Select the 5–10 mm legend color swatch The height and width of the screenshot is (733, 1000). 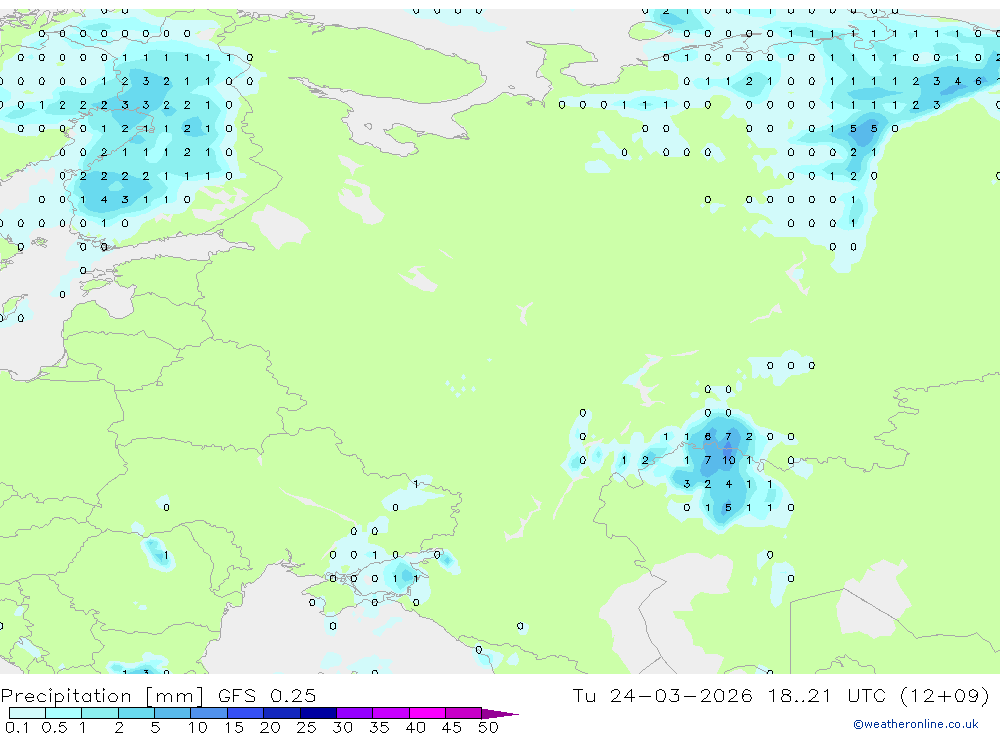(172, 713)
